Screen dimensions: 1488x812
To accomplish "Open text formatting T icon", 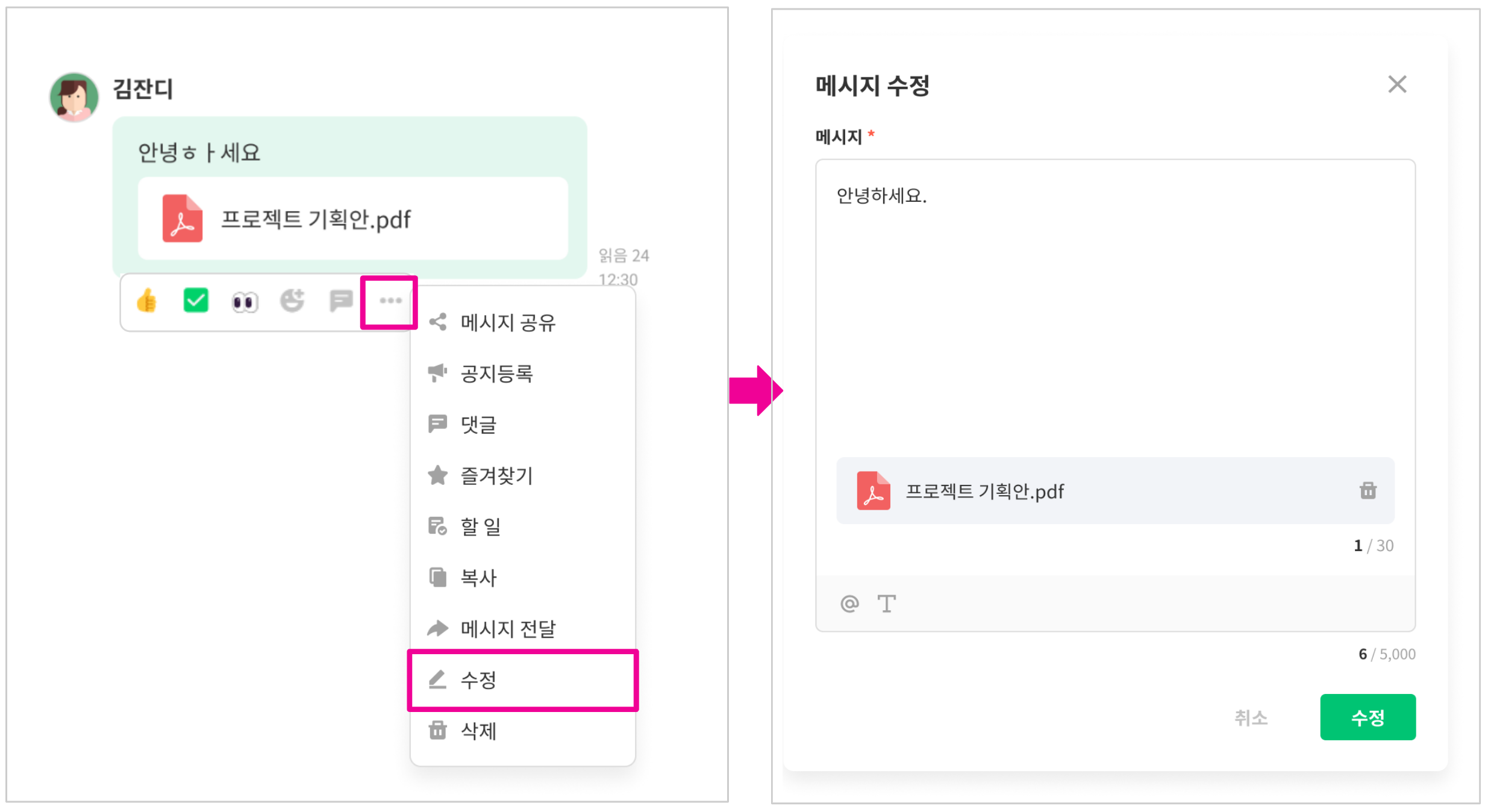I will 886,603.
